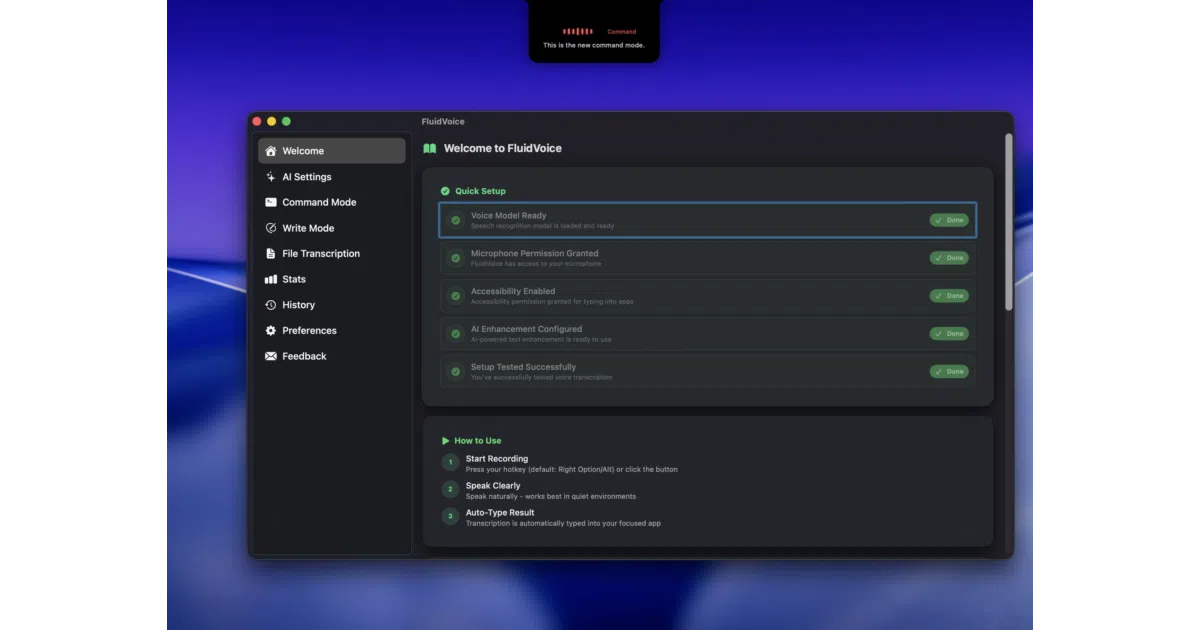Click the check icon for Voice Model Ready
The image size is (1200, 630).
(456, 220)
